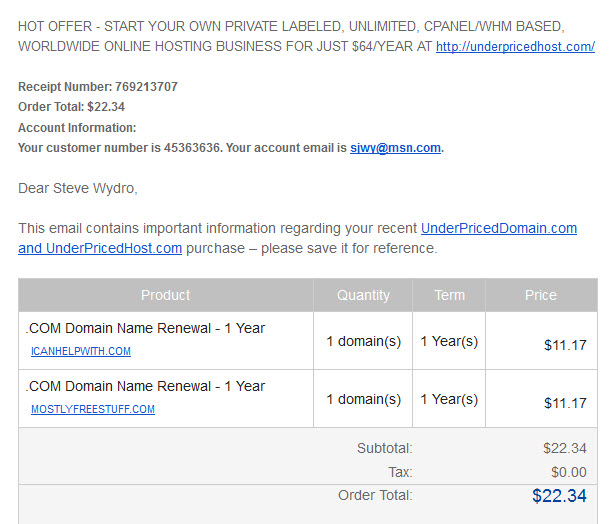
Task: Click the Subtotal $22.34 amount
Action: pyautogui.click(x=565, y=448)
